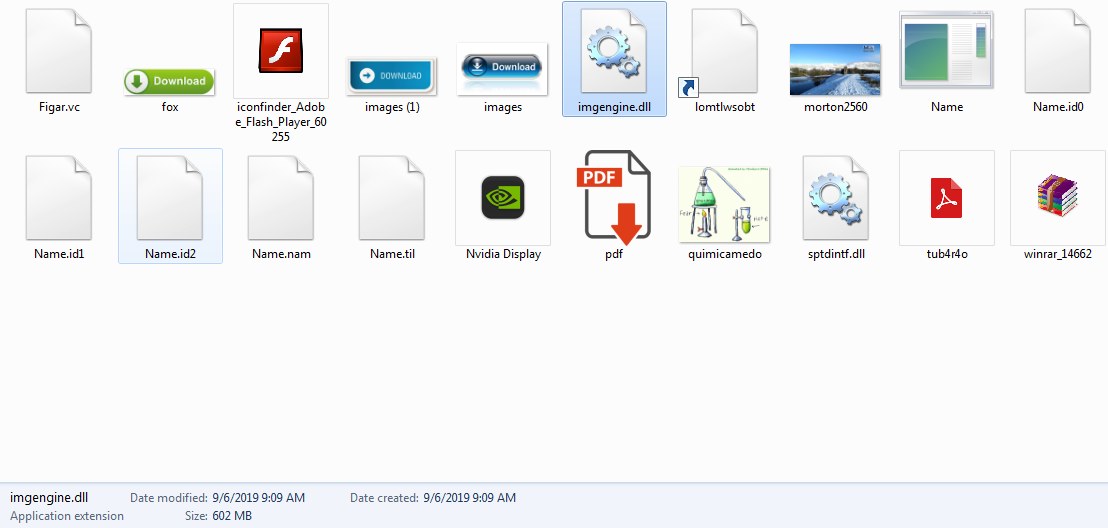Image resolution: width=1108 pixels, height=528 pixels.
Task: Click the Name.id2 blank file icon
Action: point(170,198)
